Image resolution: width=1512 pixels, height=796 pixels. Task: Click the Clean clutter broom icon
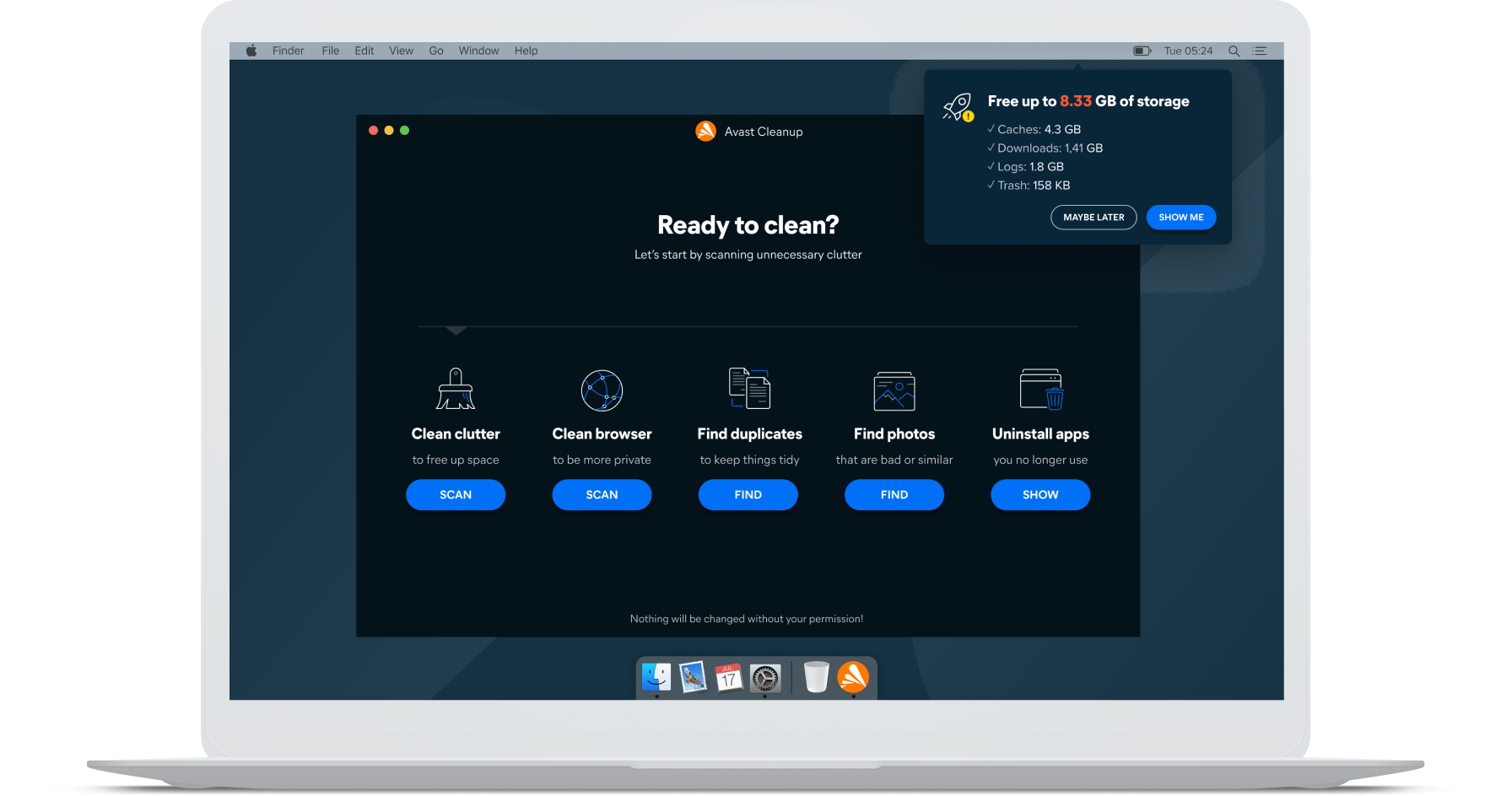[456, 389]
